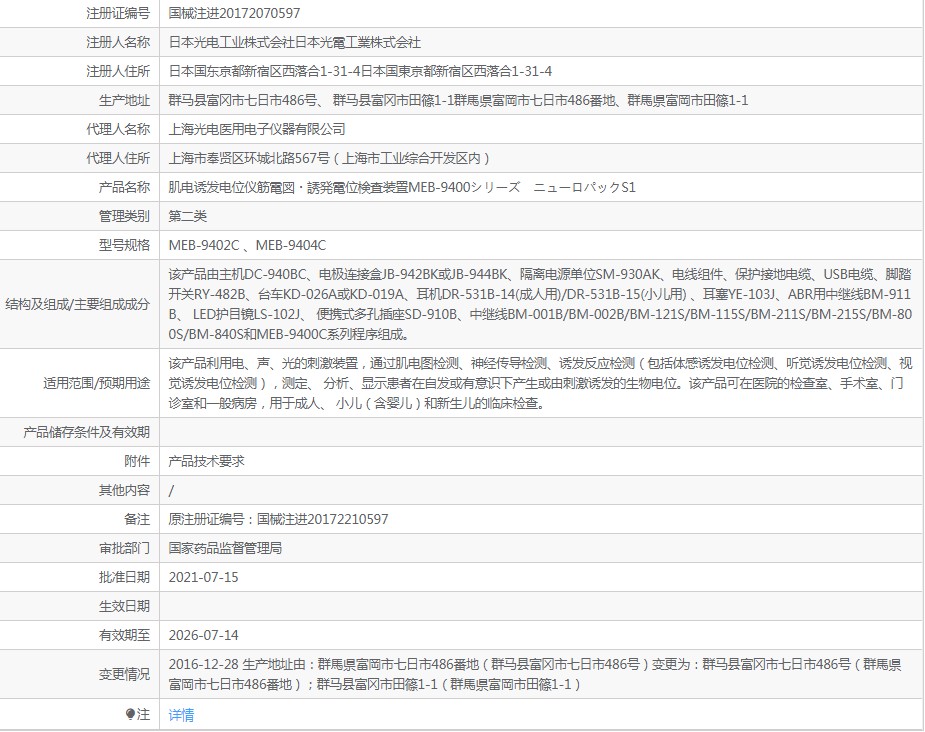
Task: Click the 代理人名称 label
Action: click(x=118, y=129)
